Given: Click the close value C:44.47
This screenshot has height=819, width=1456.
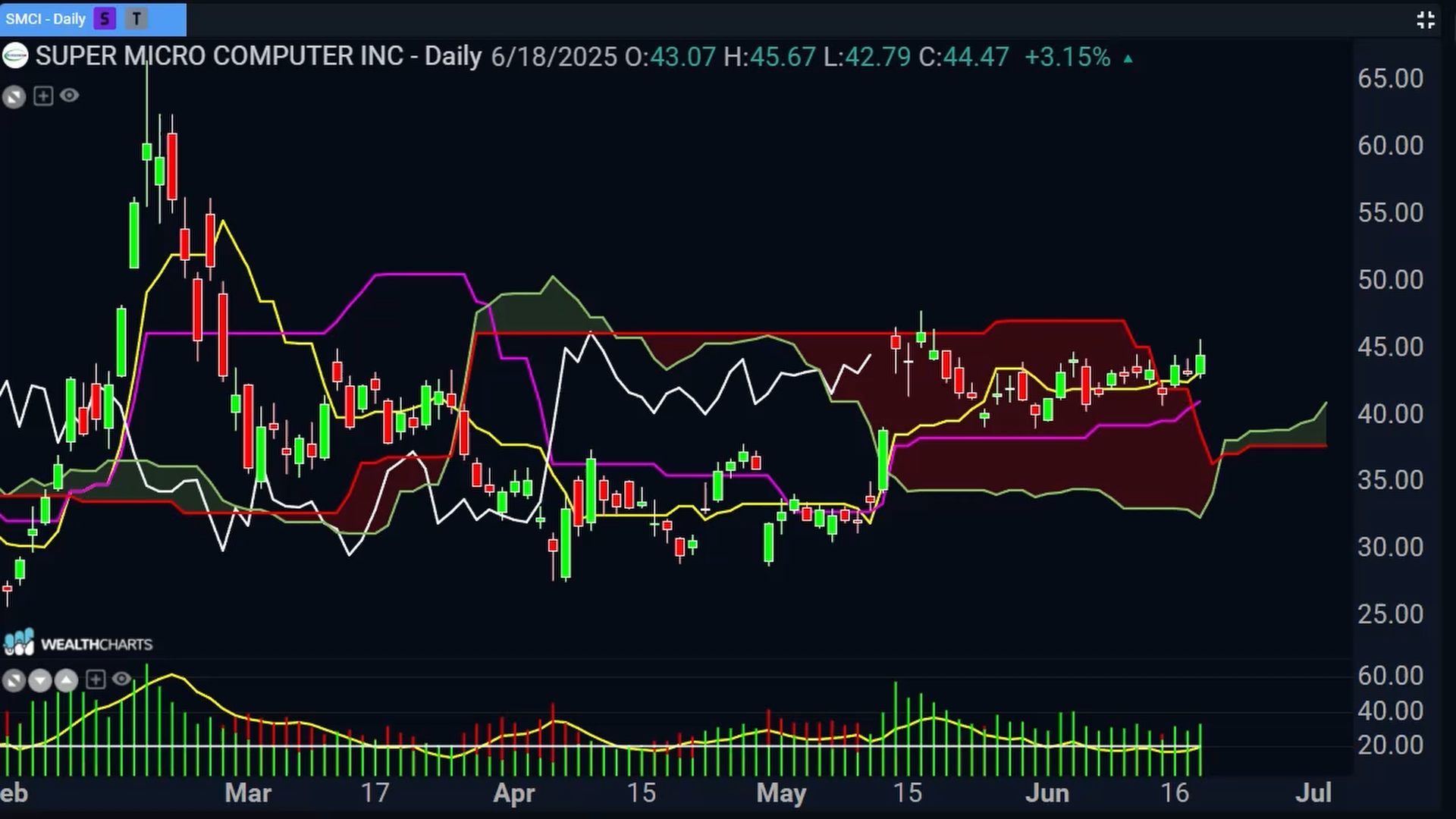Looking at the screenshot, I should click(x=964, y=57).
